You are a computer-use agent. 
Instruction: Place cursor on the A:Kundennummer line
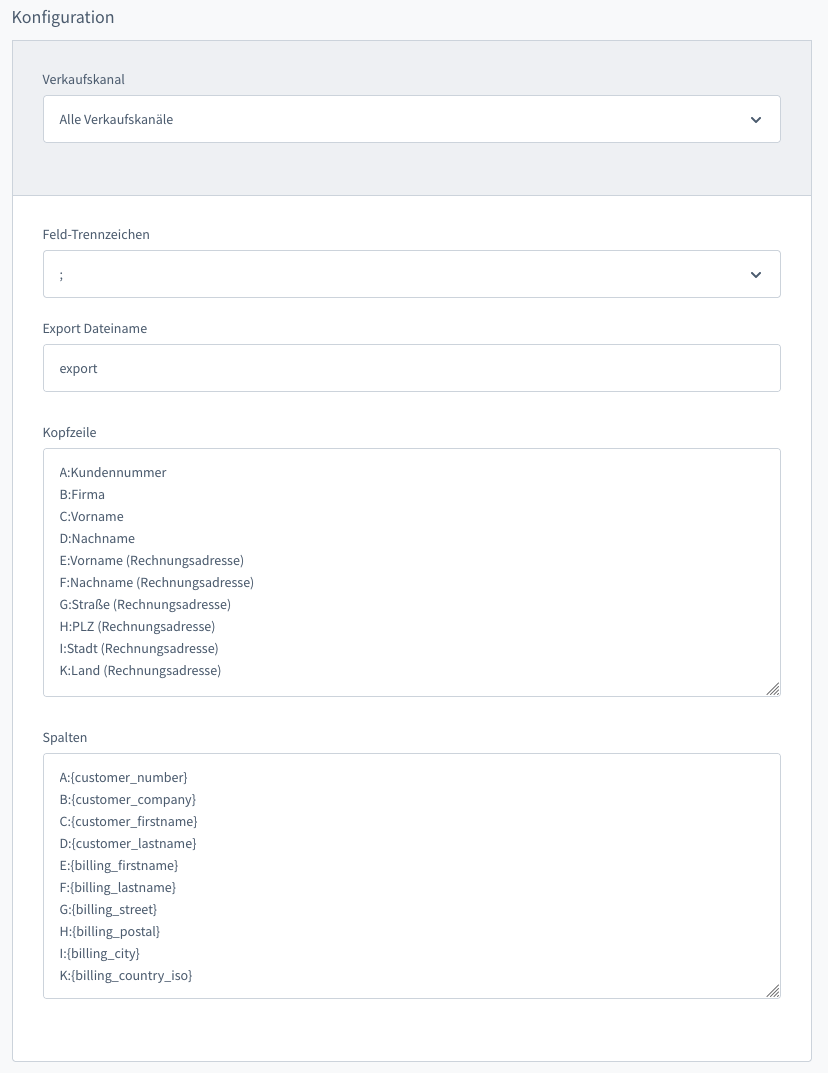coord(113,472)
